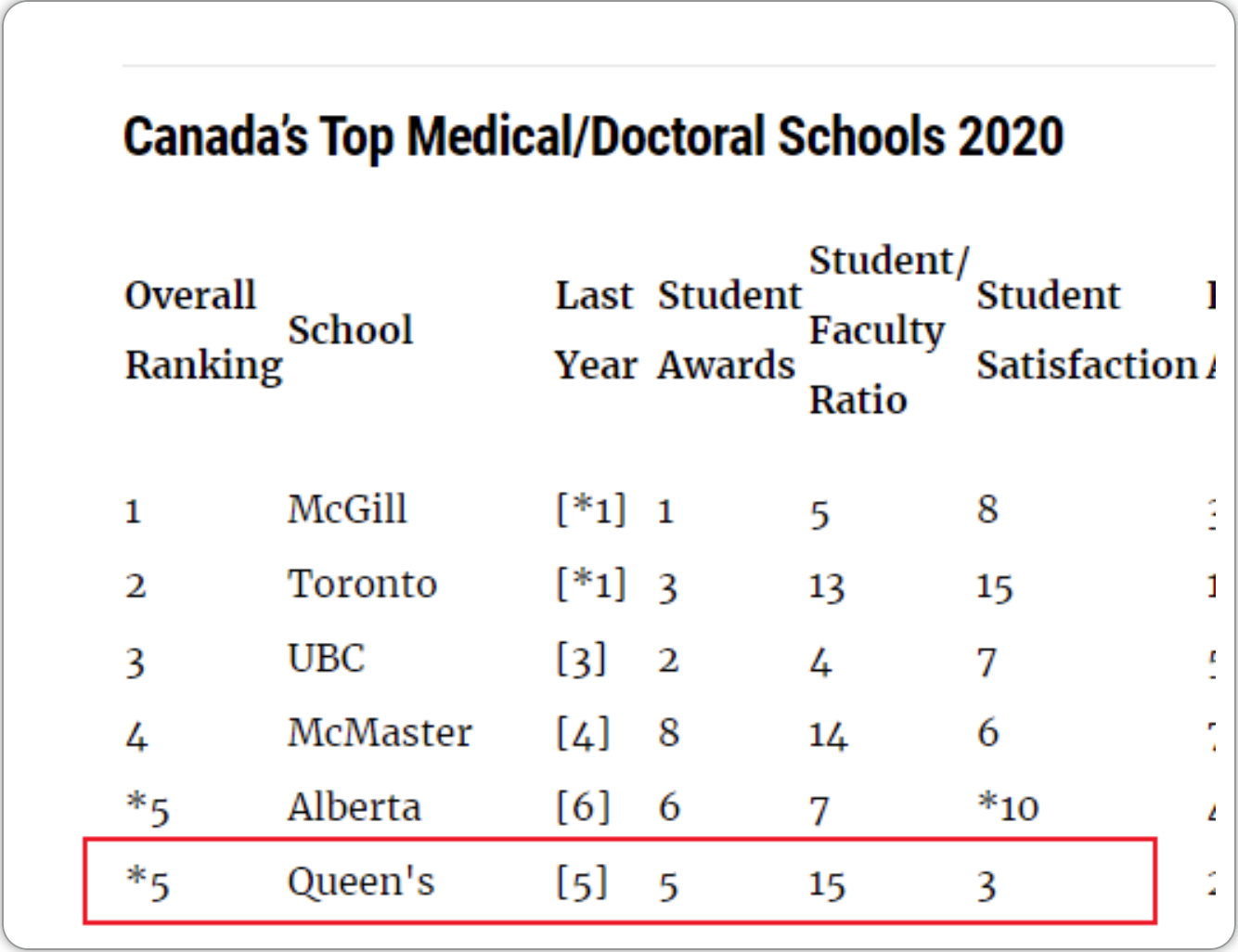Click the UBC school name
This screenshot has width=1238, height=952.
326,659
